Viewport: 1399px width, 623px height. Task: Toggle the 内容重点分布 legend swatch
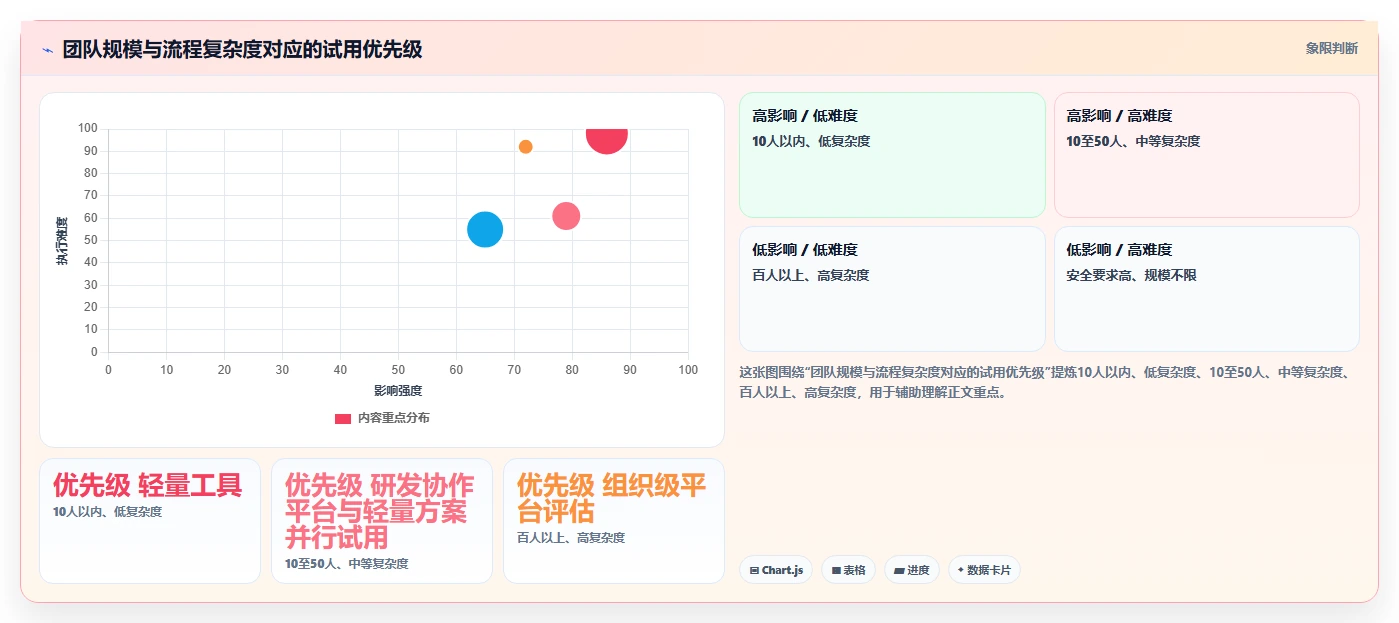click(x=343, y=418)
